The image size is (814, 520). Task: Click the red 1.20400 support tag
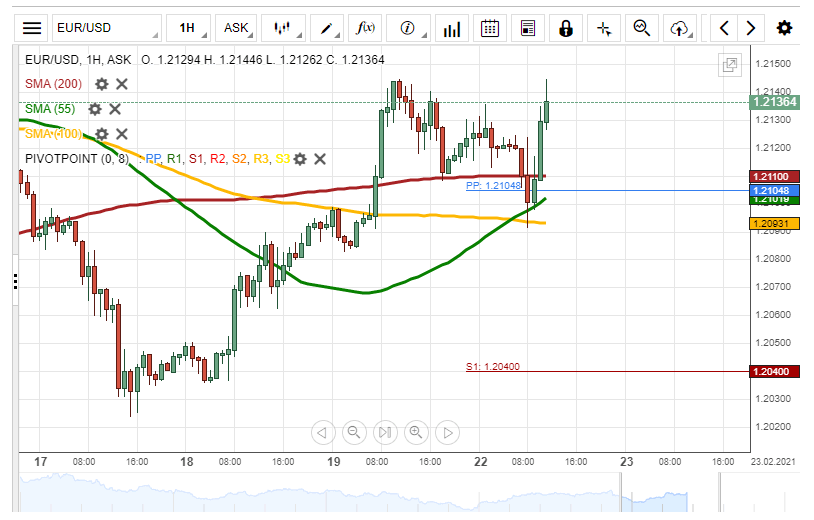point(775,372)
